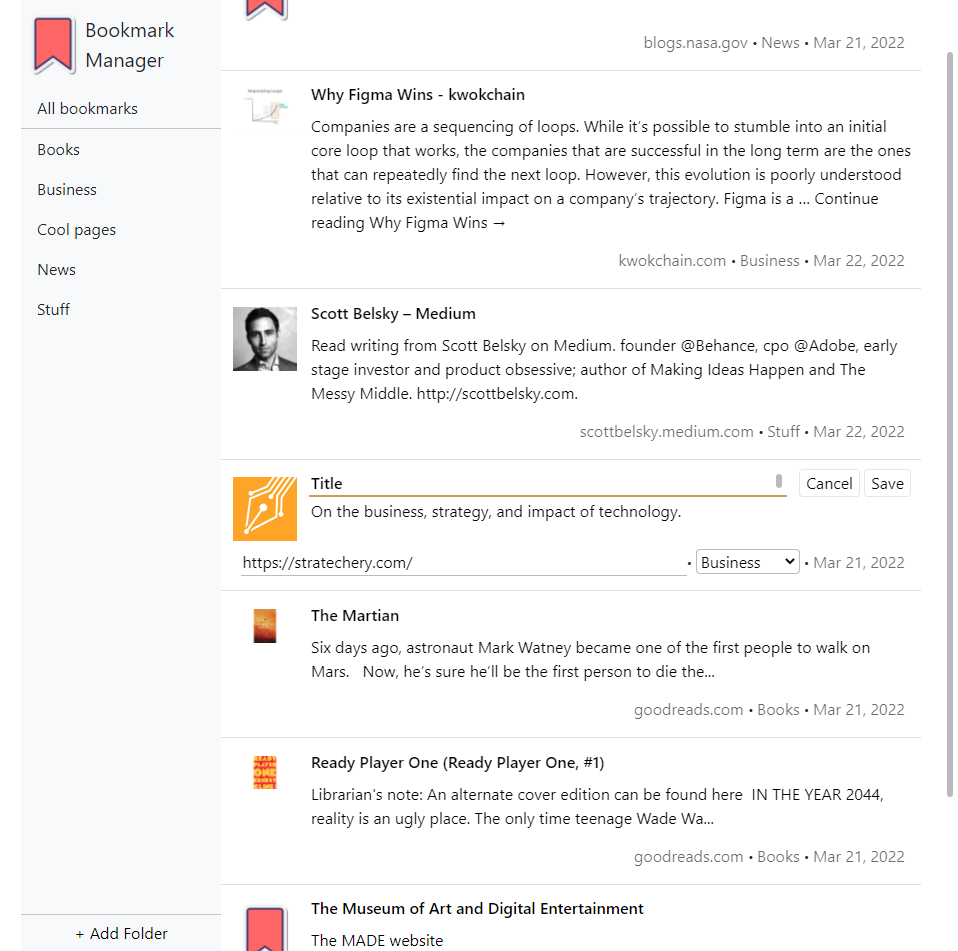
Task: Click the Ready Player One cover icon
Action: click(264, 772)
